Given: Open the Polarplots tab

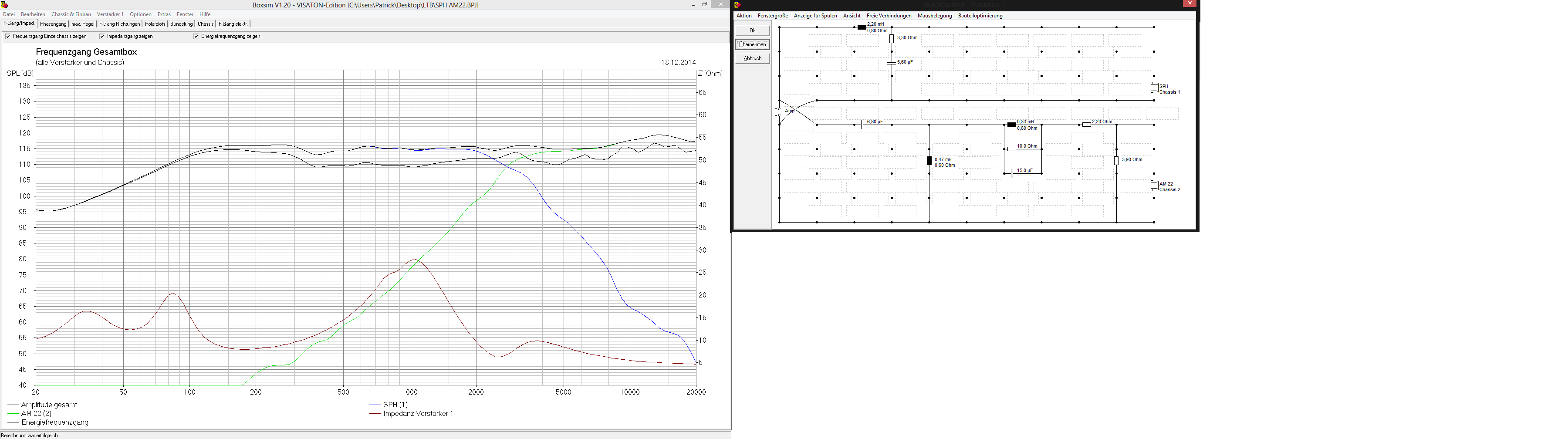Looking at the screenshot, I should point(155,24).
